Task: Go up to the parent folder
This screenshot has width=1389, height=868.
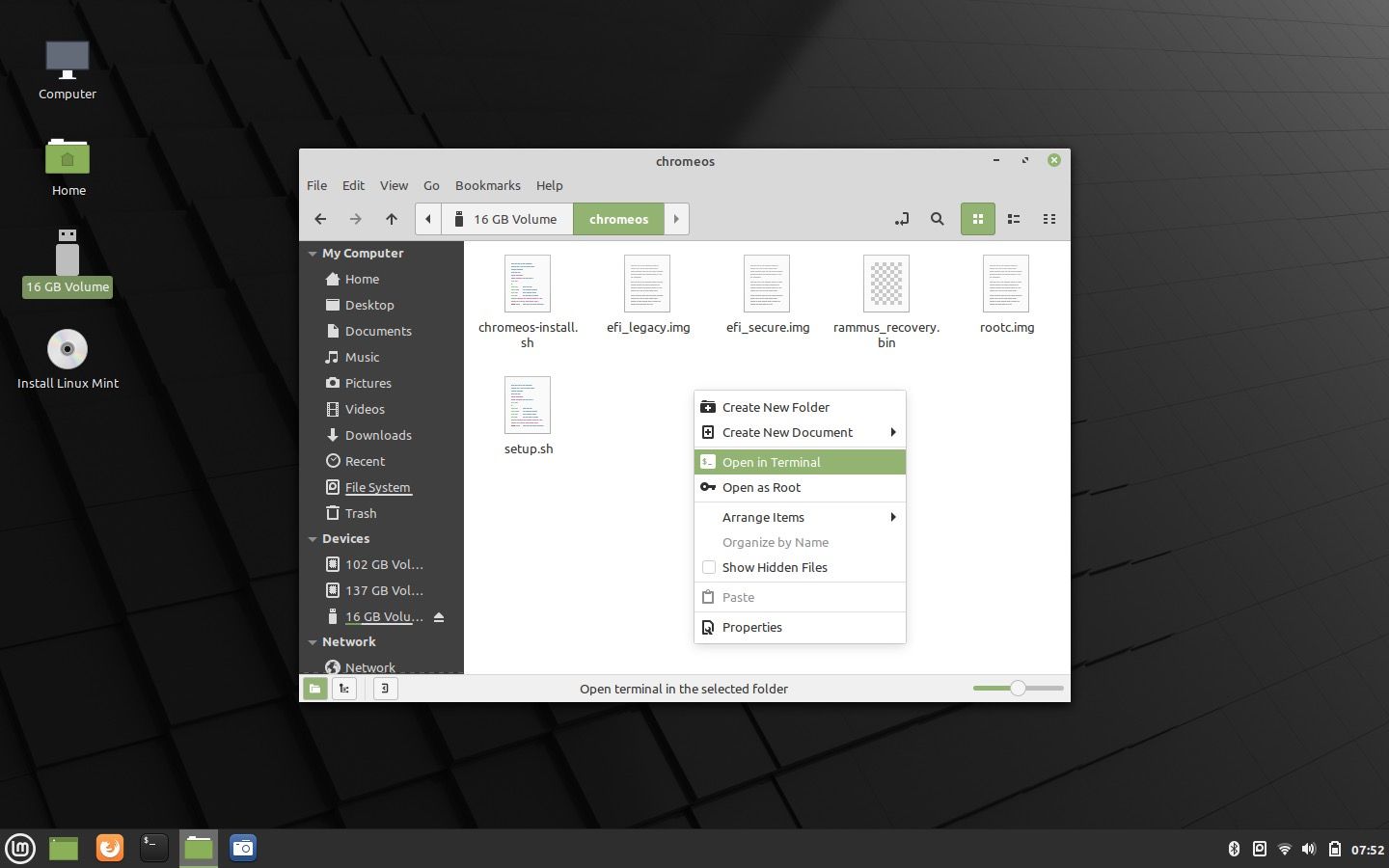Action: click(392, 219)
